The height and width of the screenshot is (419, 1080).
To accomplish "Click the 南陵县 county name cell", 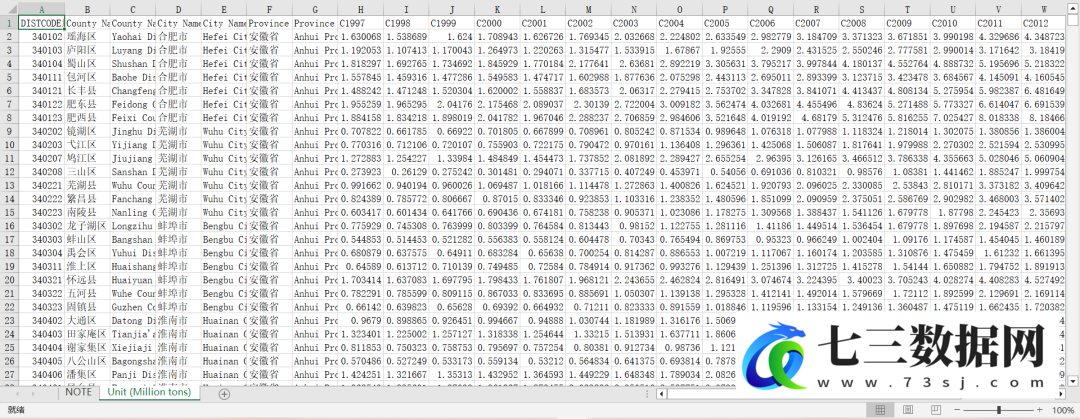I will [x=87, y=212].
